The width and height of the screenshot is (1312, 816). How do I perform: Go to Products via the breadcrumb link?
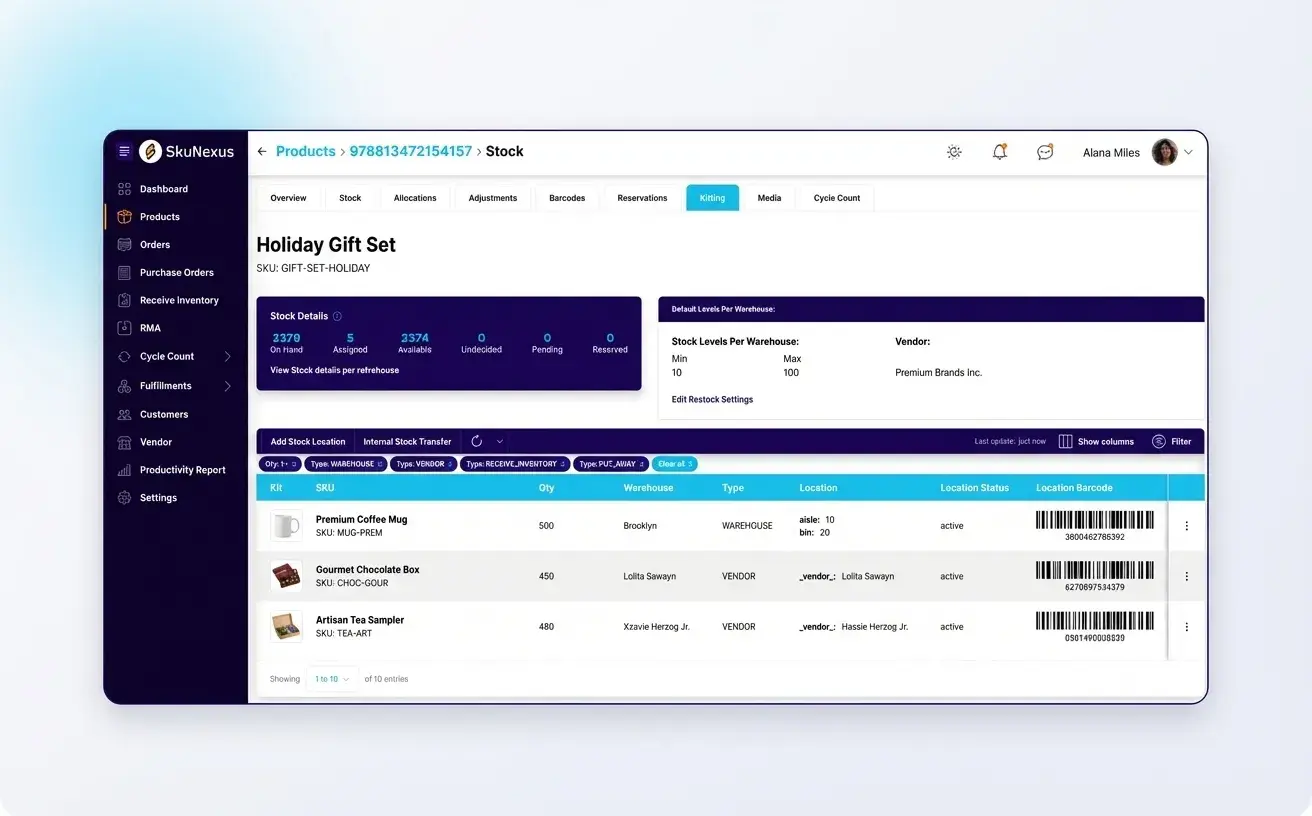click(305, 151)
